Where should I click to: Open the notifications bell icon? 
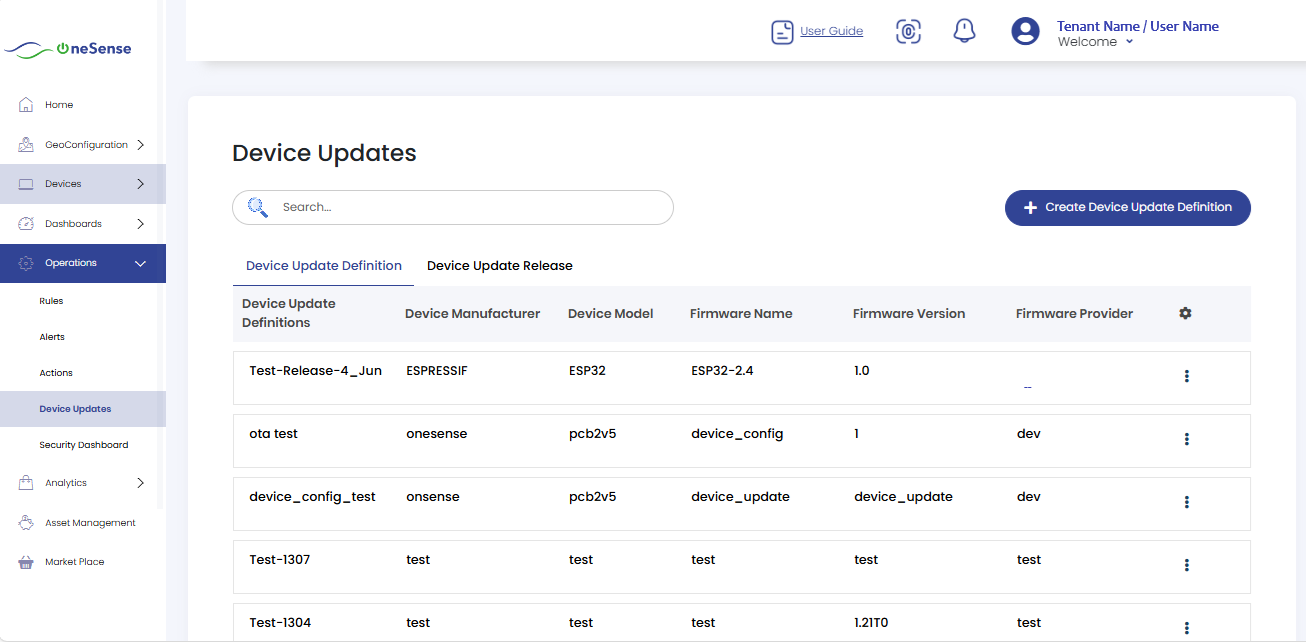point(963,31)
